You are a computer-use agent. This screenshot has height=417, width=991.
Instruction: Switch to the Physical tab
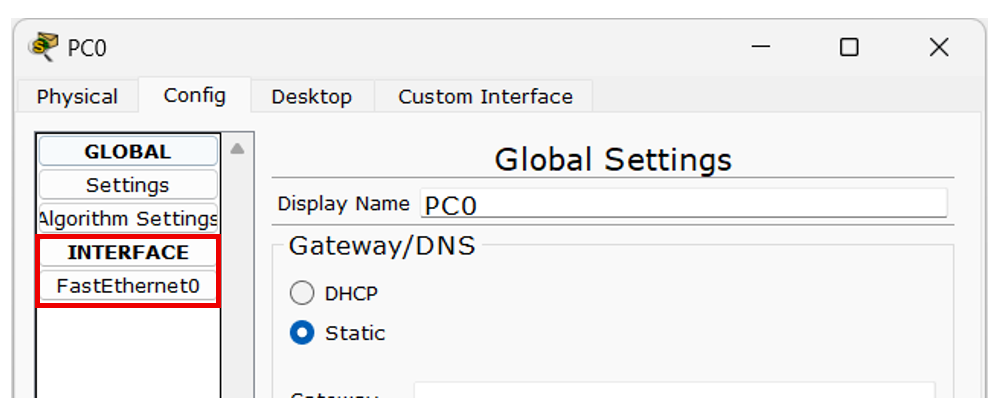click(x=77, y=97)
